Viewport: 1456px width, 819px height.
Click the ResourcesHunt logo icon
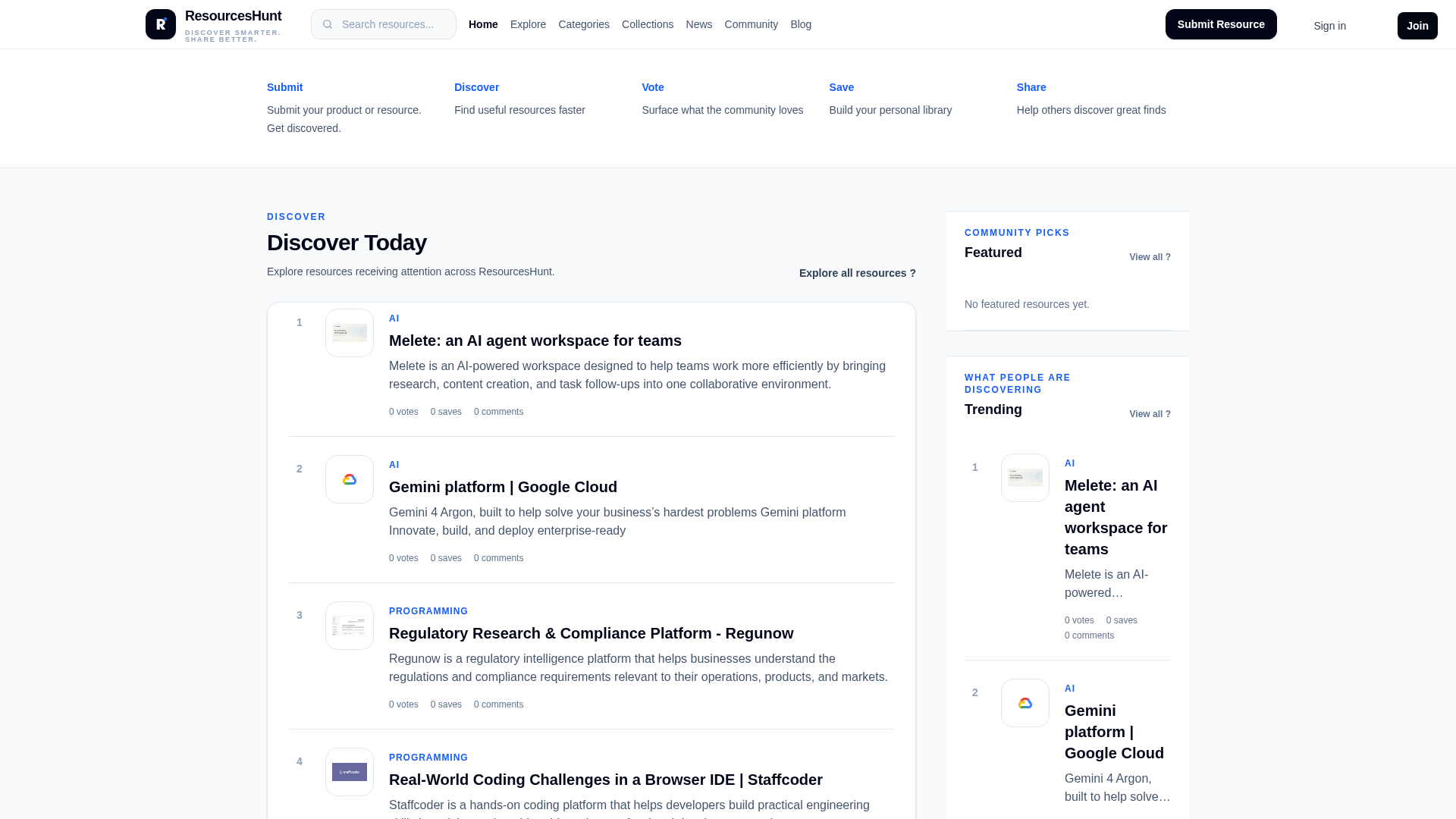tap(161, 24)
